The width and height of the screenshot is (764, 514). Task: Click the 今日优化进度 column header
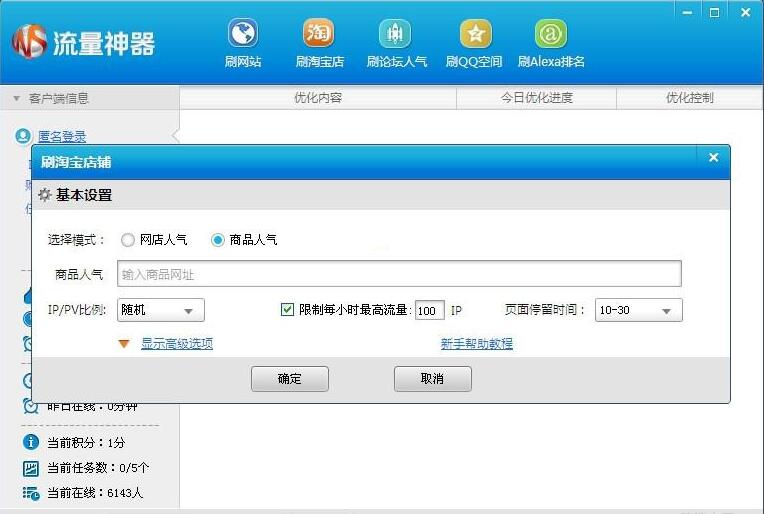(x=536, y=98)
